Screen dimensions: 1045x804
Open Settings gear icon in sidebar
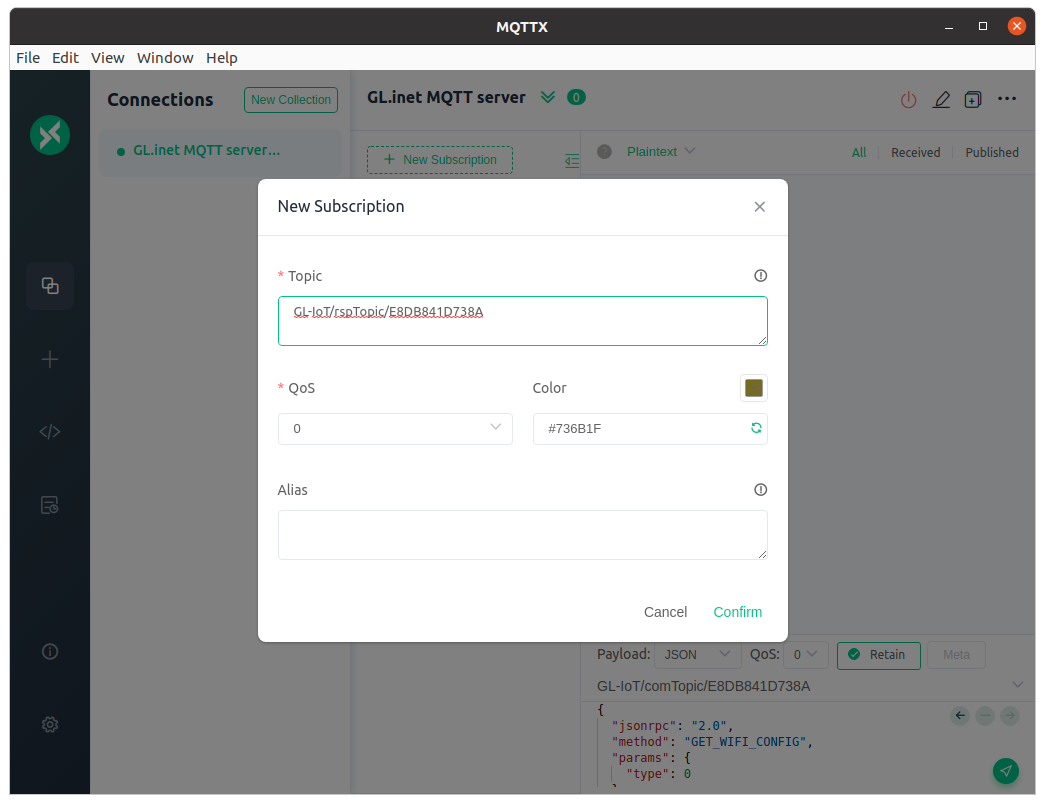(50, 725)
